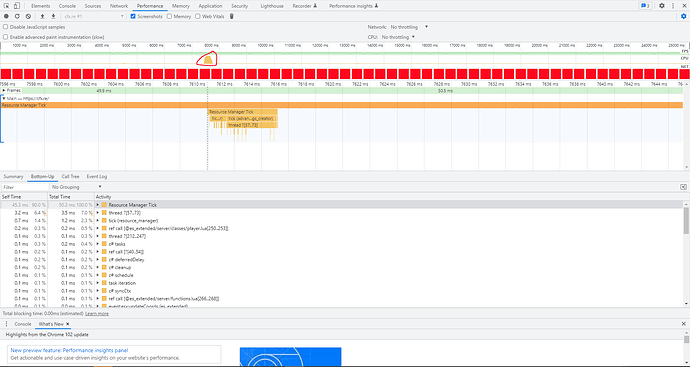Screen dimensions: 690x367
Task: Expand the Resource Manager Tick row
Action: [98, 205]
